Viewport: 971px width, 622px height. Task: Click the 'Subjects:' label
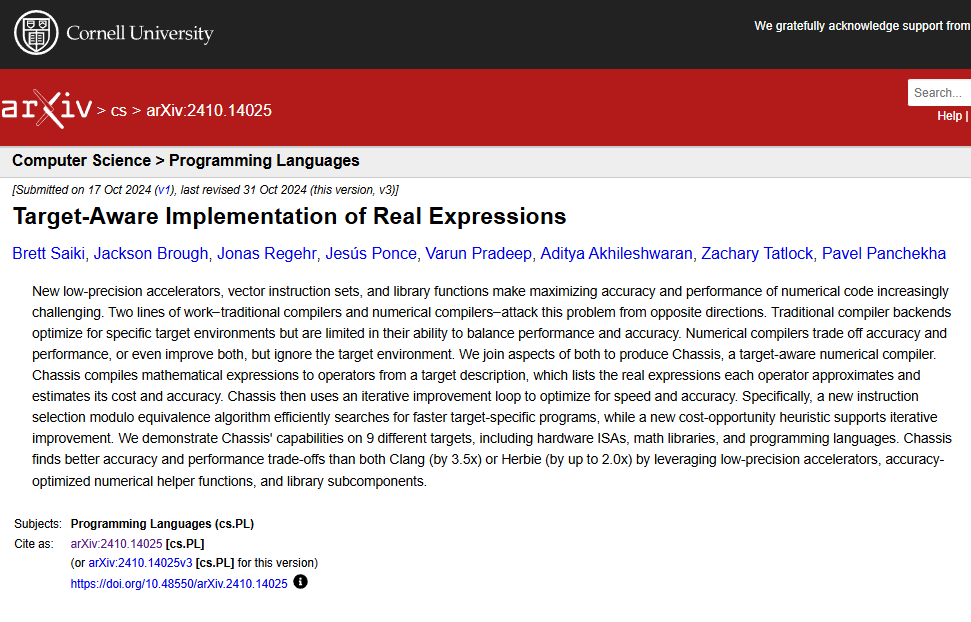click(x=38, y=524)
